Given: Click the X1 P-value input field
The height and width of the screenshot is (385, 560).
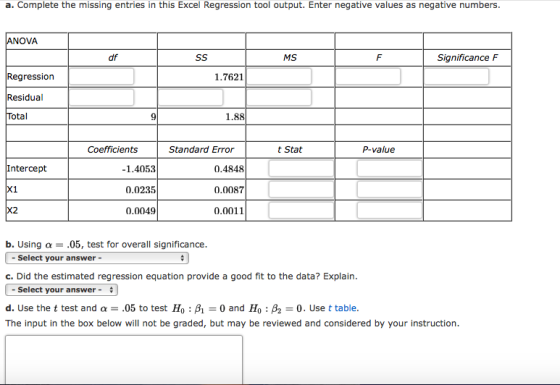Looking at the screenshot, I should click(x=390, y=190).
